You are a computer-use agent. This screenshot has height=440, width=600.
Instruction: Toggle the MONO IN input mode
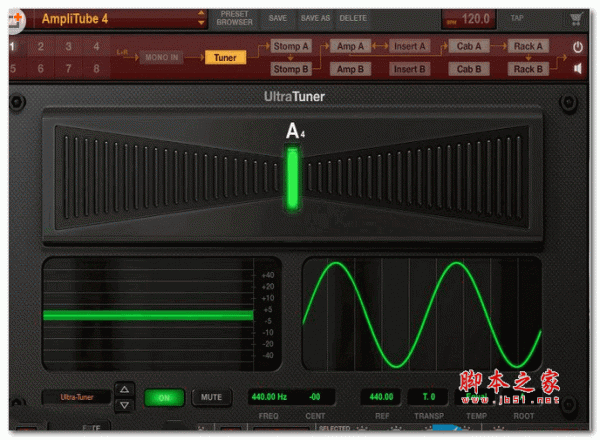click(x=161, y=58)
